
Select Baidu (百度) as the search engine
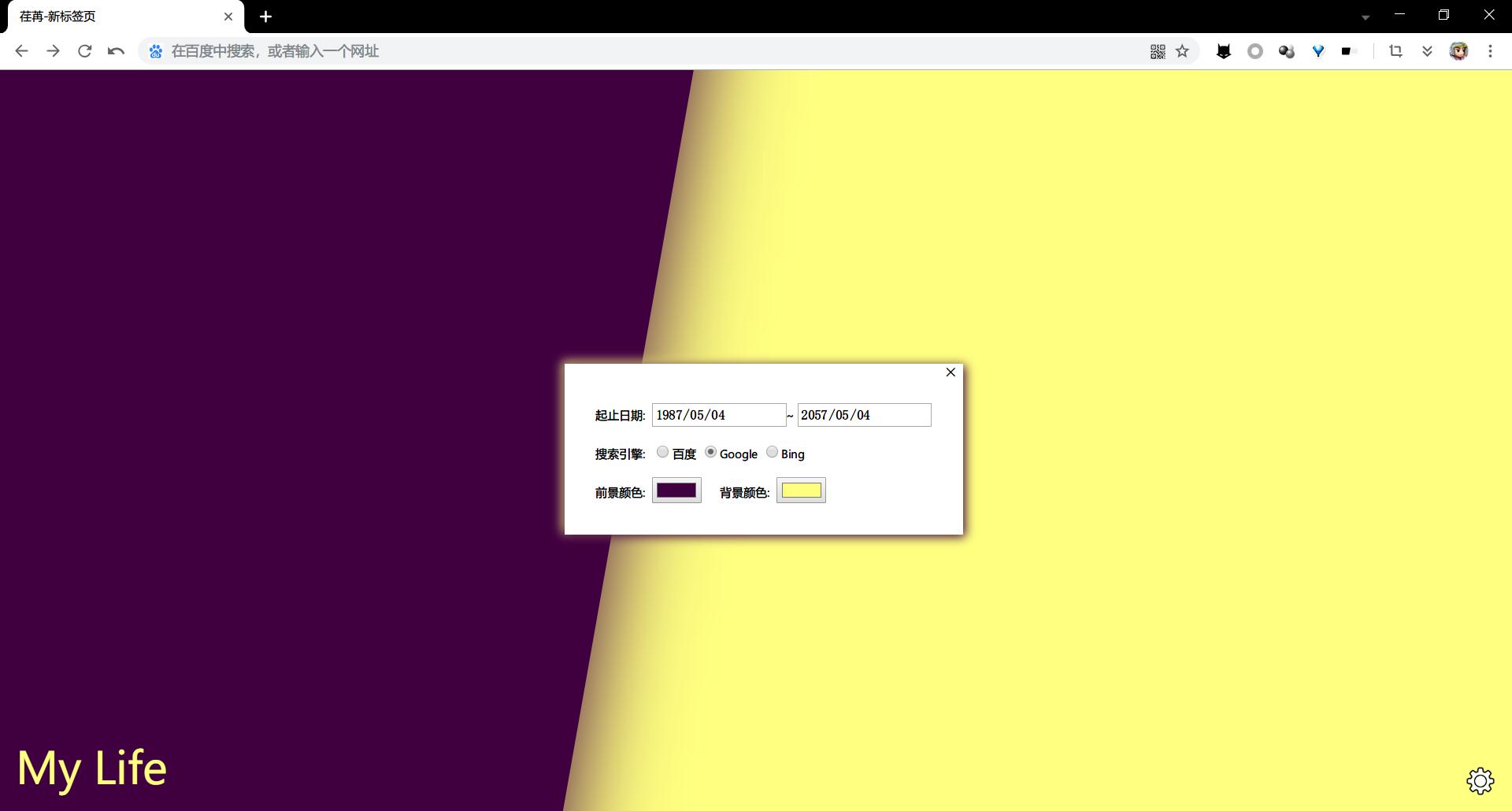point(662,452)
